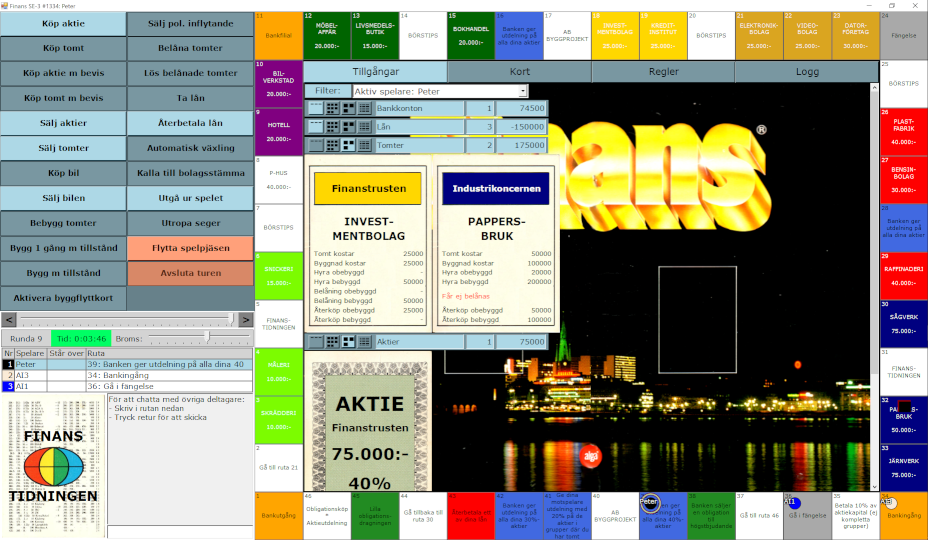
Task: Show Bankkonton in list view
Action: tap(365, 108)
